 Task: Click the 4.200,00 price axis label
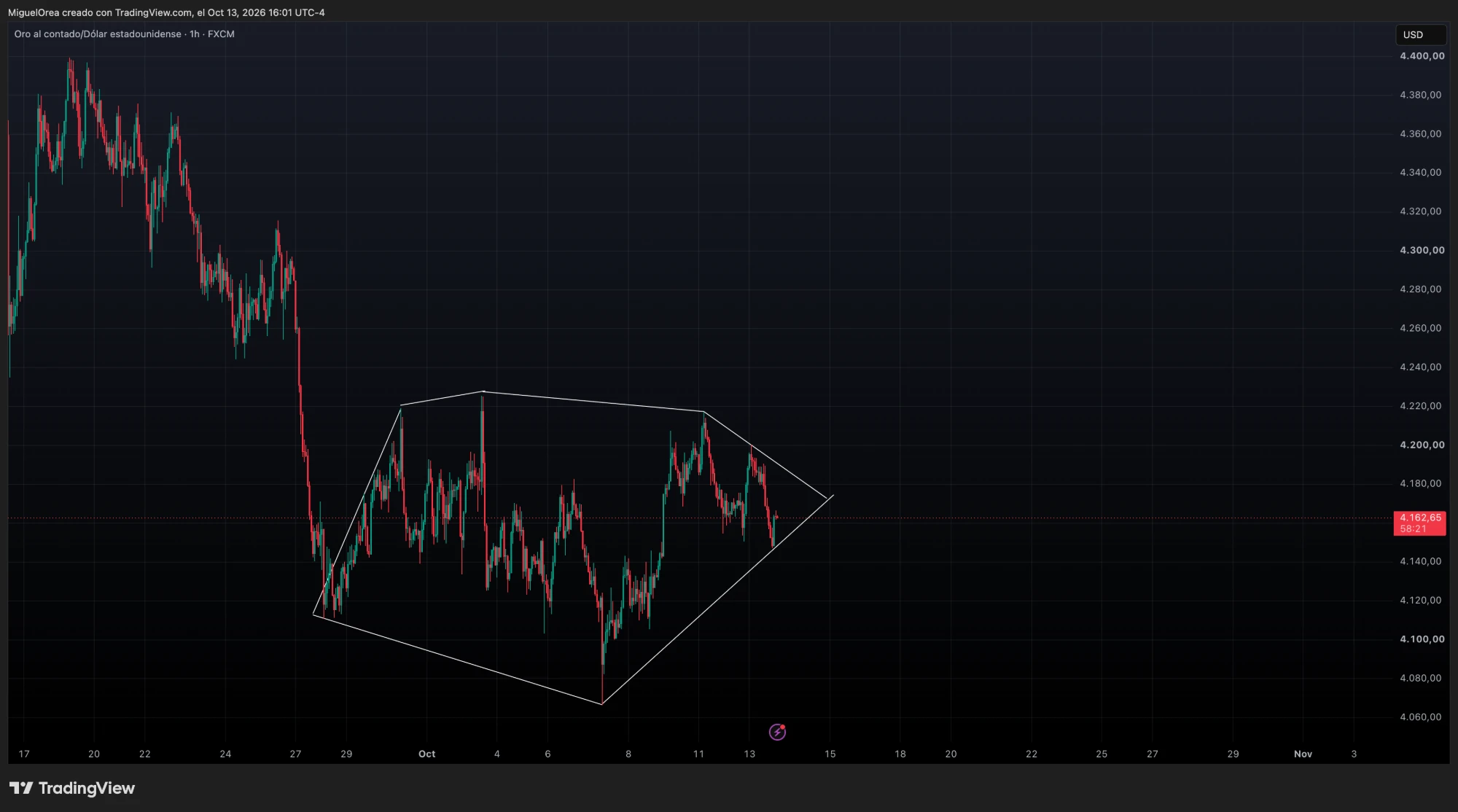pos(1422,445)
